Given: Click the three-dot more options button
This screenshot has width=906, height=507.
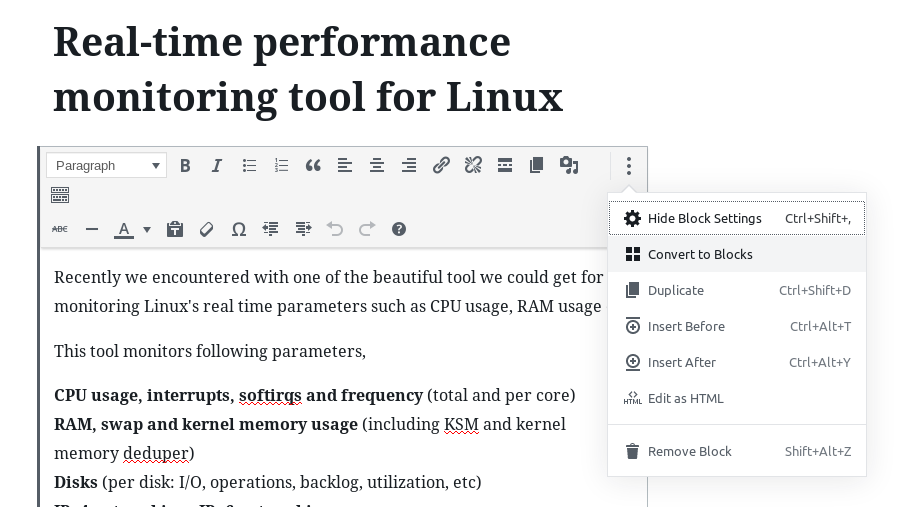Looking at the screenshot, I should [629, 166].
